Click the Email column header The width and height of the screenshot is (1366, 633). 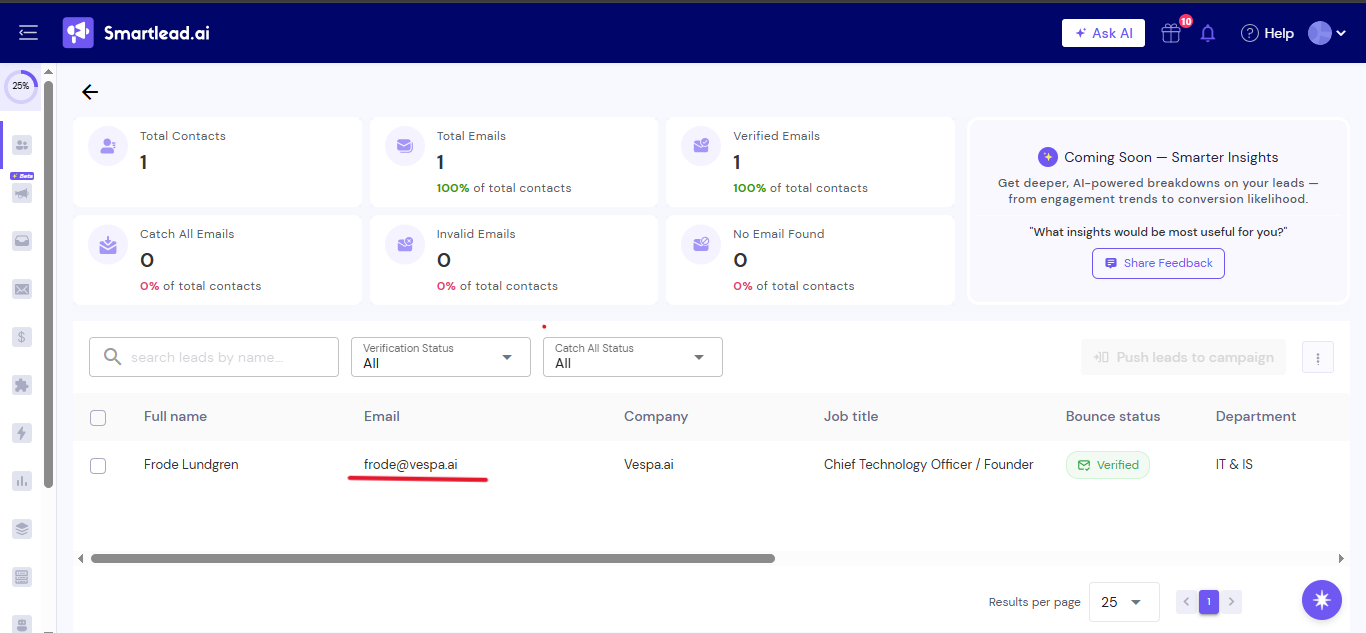tap(382, 416)
